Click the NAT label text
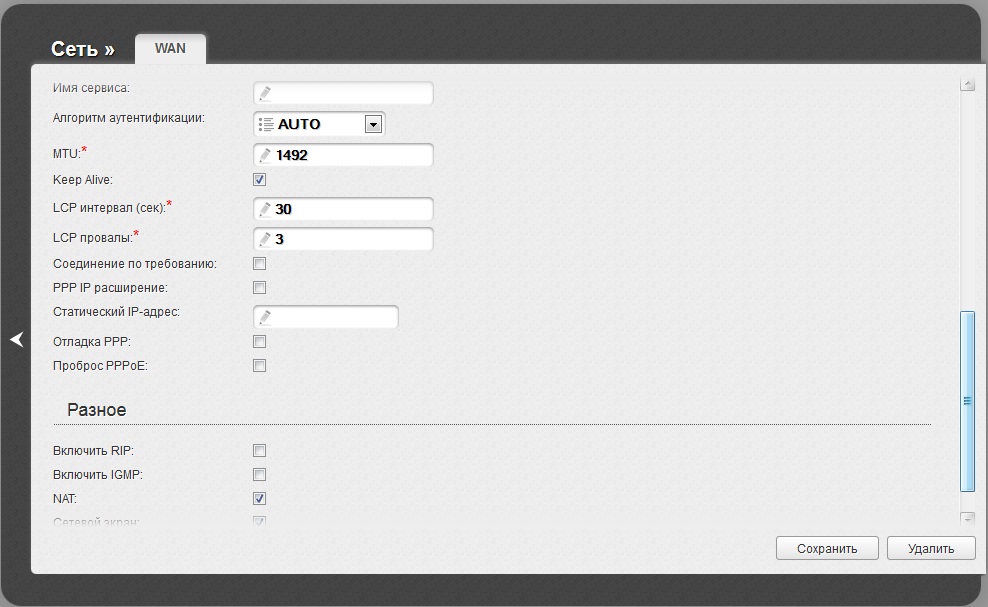The image size is (988, 607). click(x=65, y=499)
